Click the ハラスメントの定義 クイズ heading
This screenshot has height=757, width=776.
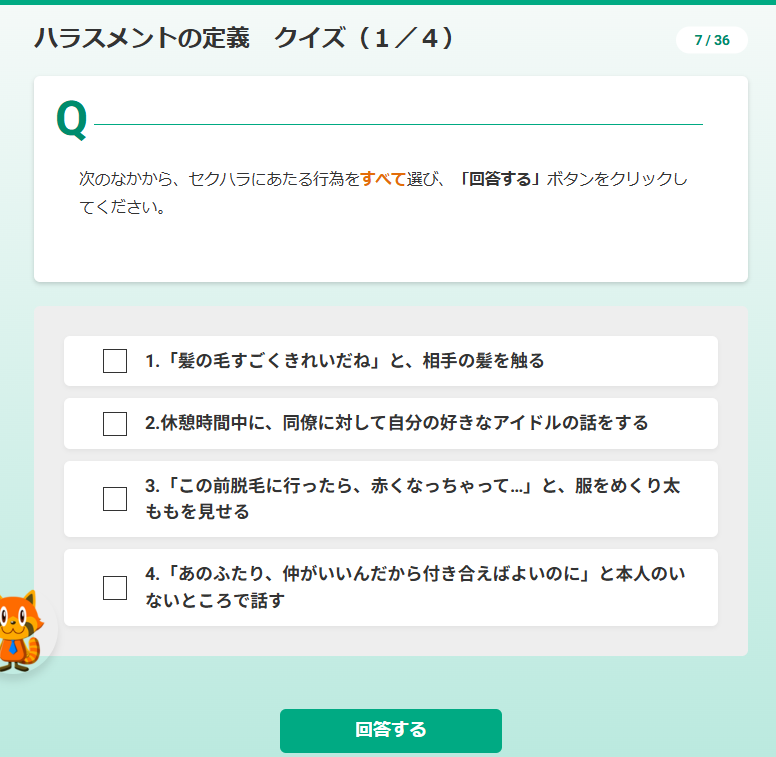(244, 38)
